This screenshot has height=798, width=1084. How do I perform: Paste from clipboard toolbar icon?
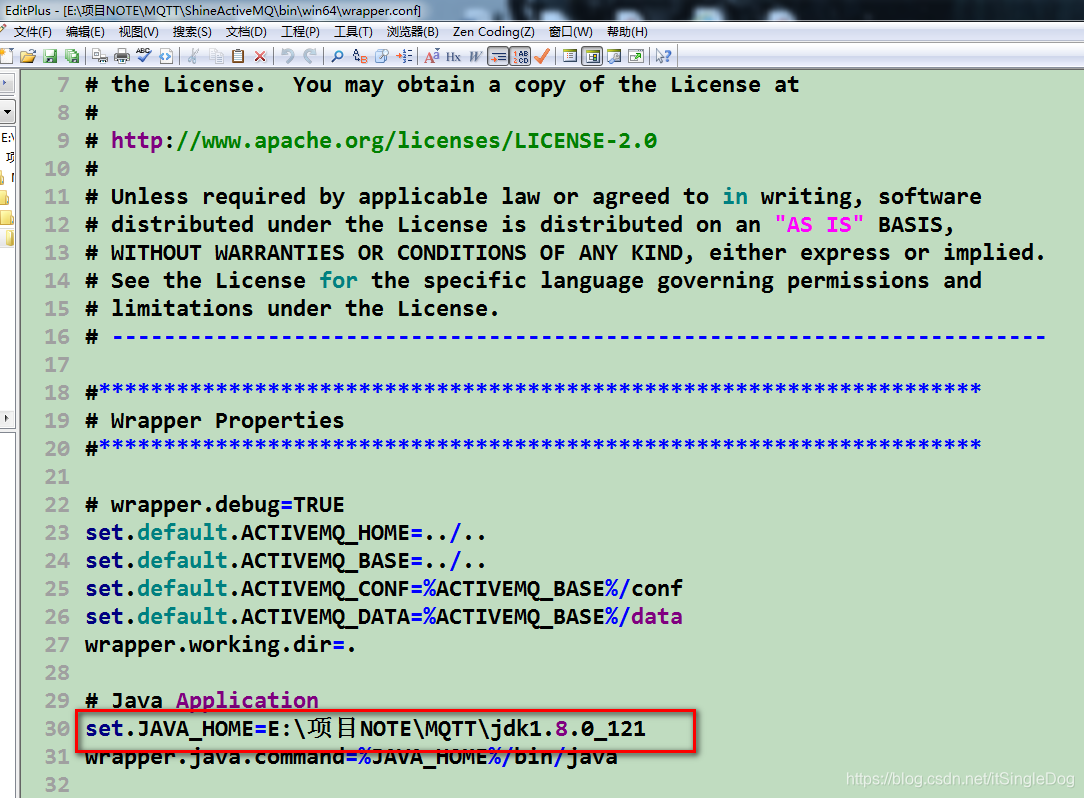pyautogui.click(x=238, y=56)
